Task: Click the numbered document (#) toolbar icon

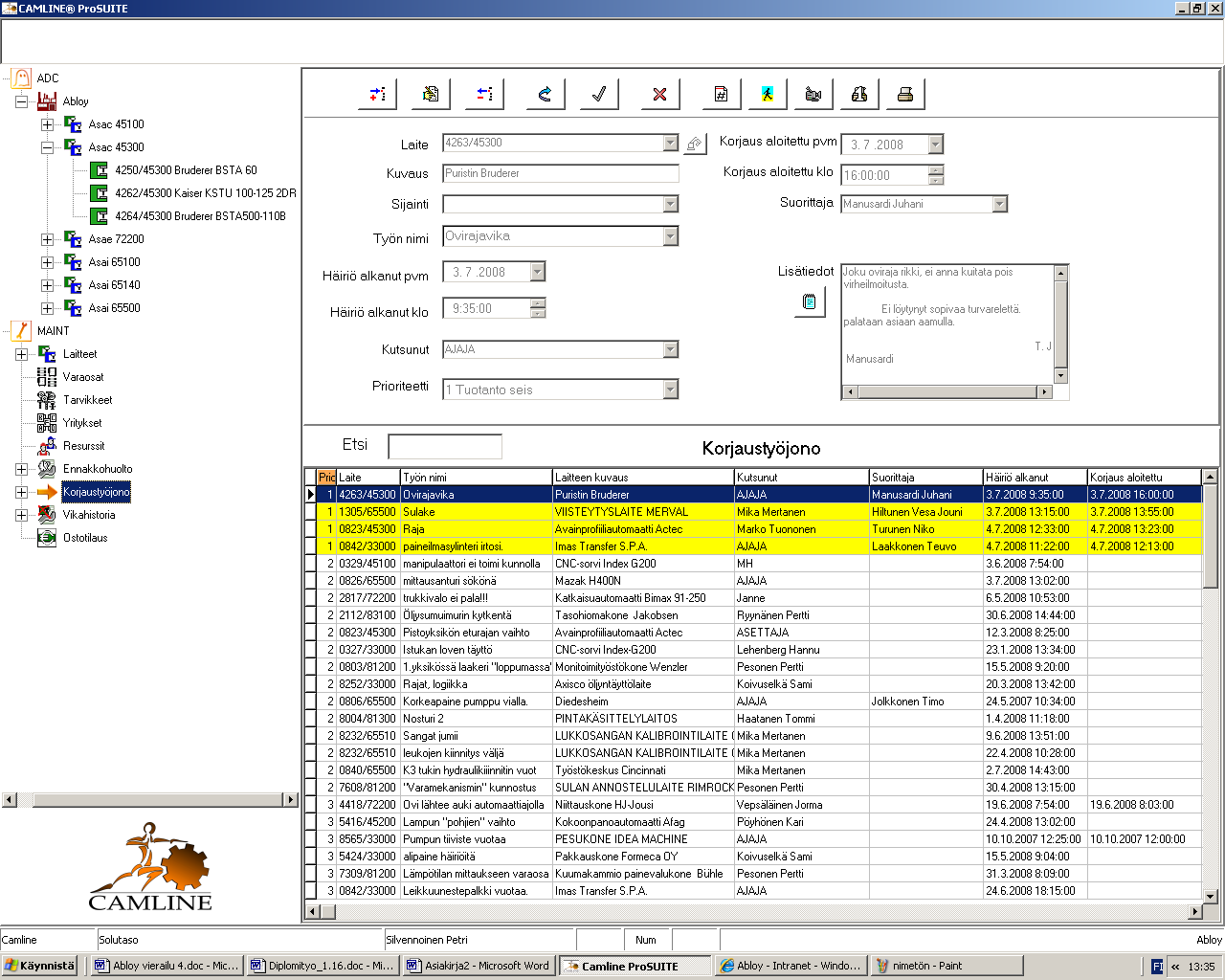Action: 722,94
